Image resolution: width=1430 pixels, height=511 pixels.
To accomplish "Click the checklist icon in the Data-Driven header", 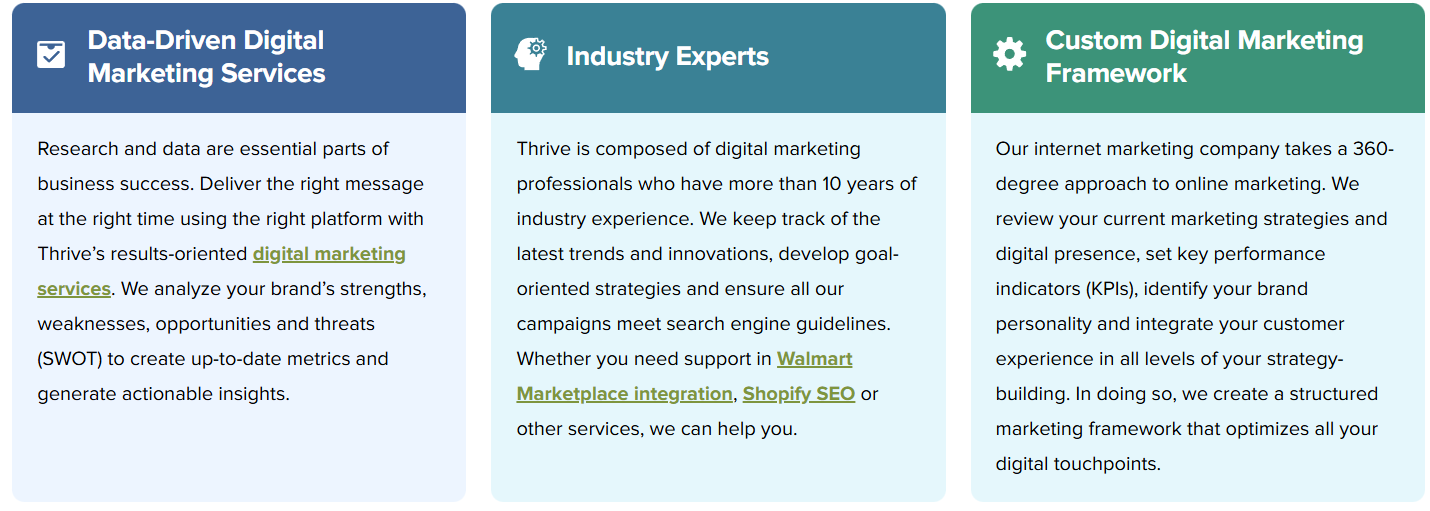I will pos(51,55).
